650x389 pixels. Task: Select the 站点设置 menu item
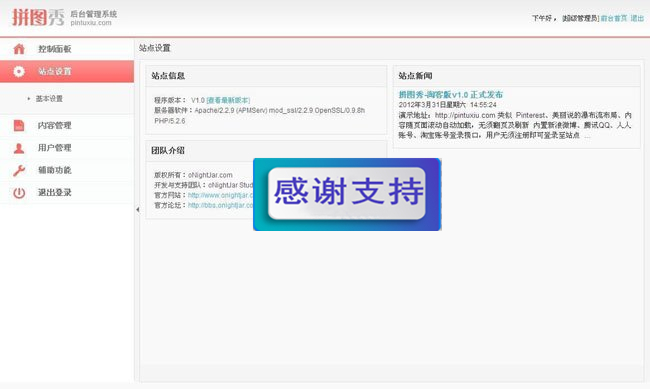67,71
